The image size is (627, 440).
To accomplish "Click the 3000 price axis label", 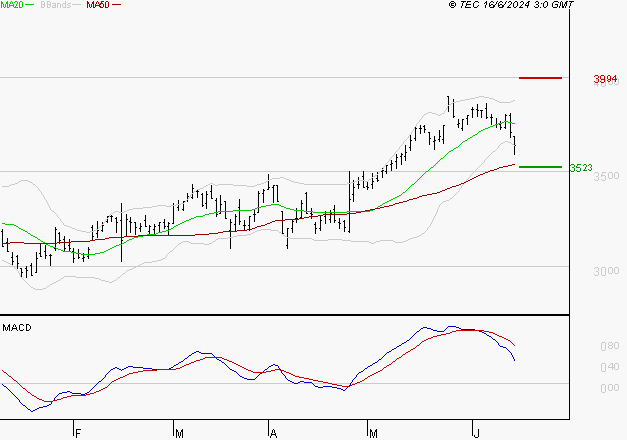I will tap(606, 271).
